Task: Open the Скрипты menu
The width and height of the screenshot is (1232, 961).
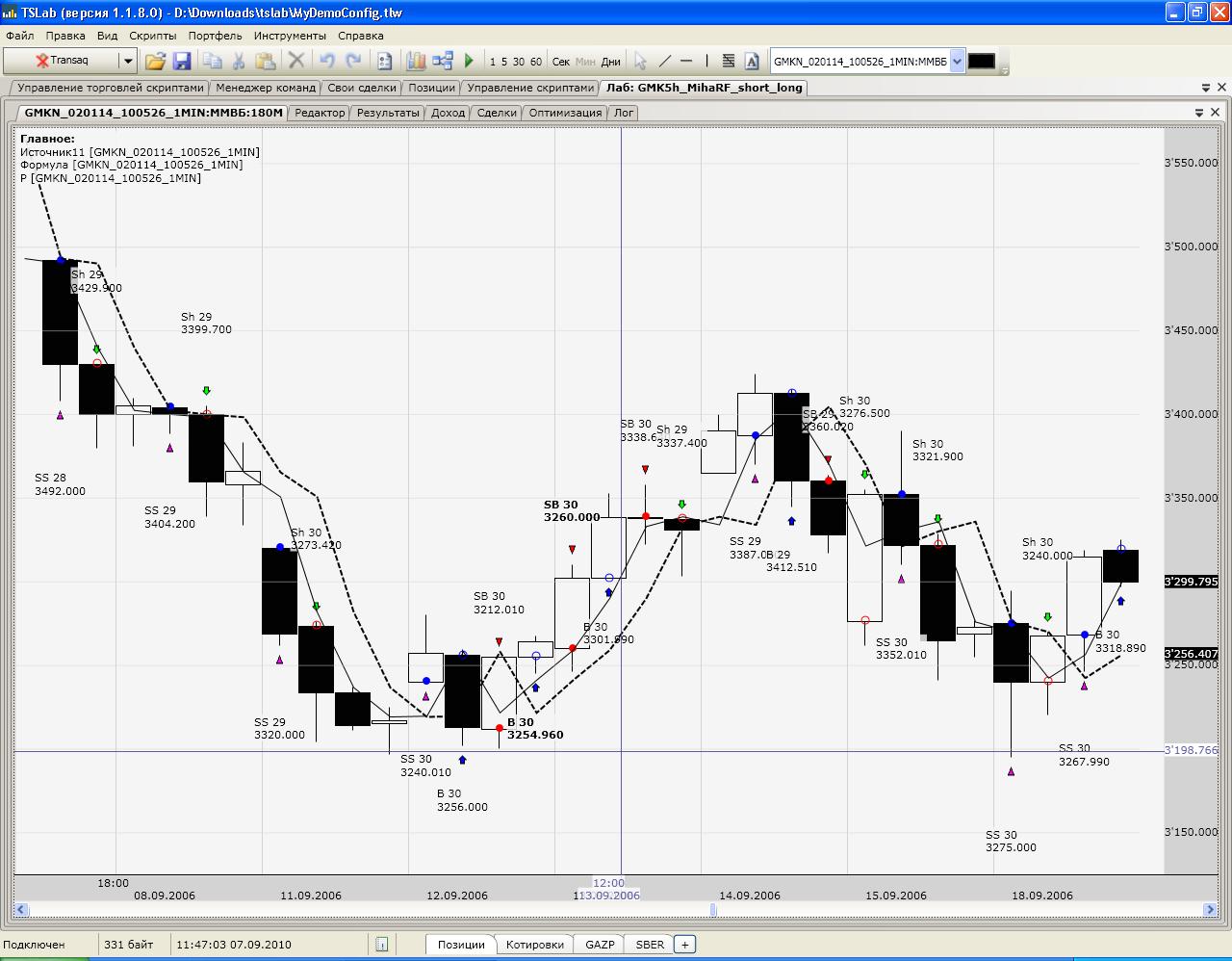Action: point(153,36)
